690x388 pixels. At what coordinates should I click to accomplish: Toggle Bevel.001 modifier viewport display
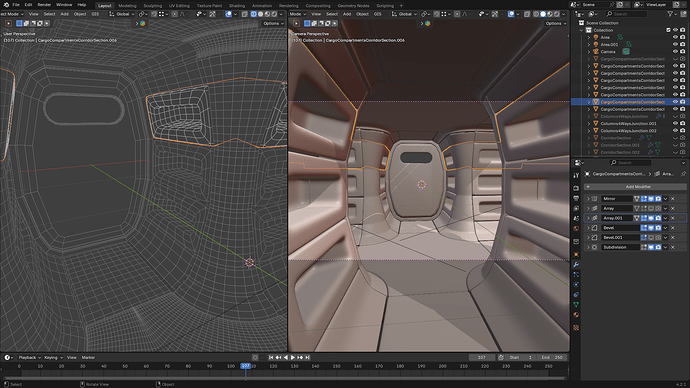click(651, 238)
